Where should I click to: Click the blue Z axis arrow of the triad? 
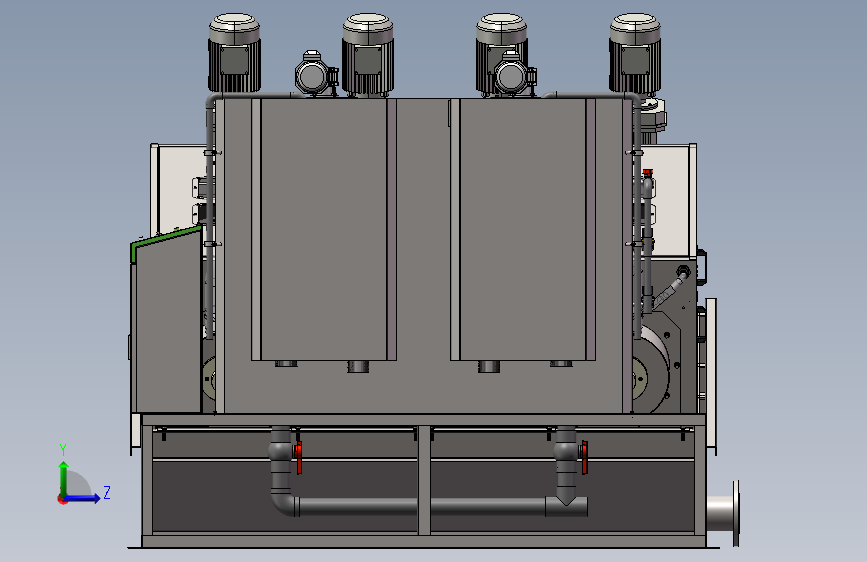pyautogui.click(x=83, y=498)
